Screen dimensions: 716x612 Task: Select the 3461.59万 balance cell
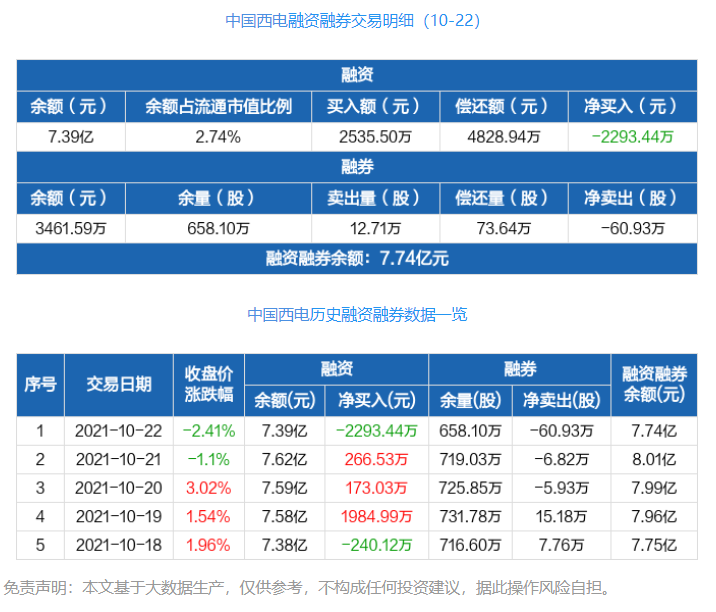71,228
